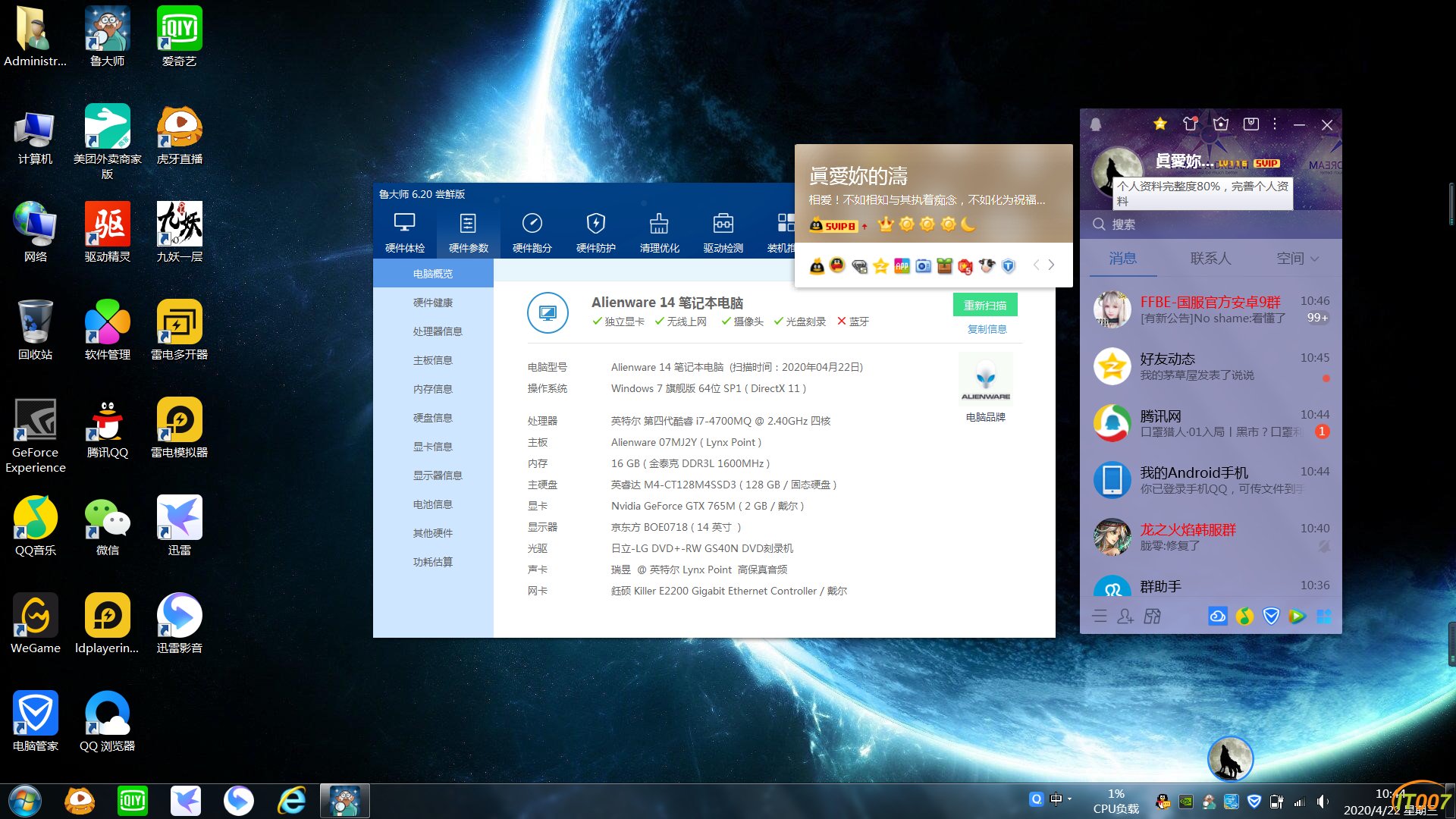Open the QQ app manager grid icon
The width and height of the screenshot is (1456, 819).
1324,616
